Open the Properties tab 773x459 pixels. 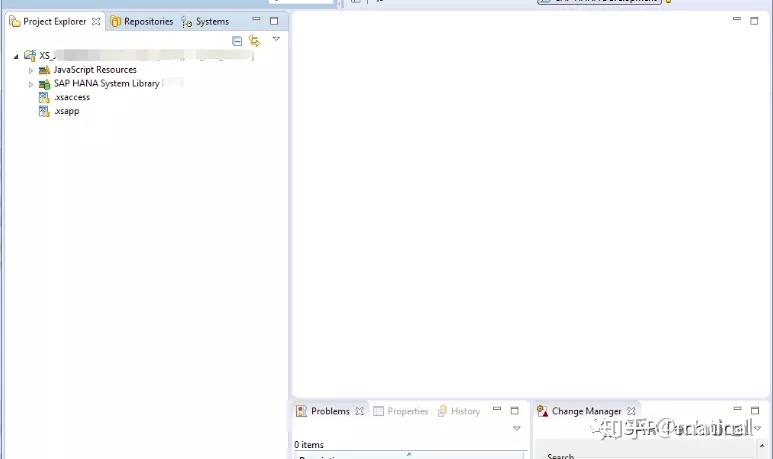[x=407, y=411]
